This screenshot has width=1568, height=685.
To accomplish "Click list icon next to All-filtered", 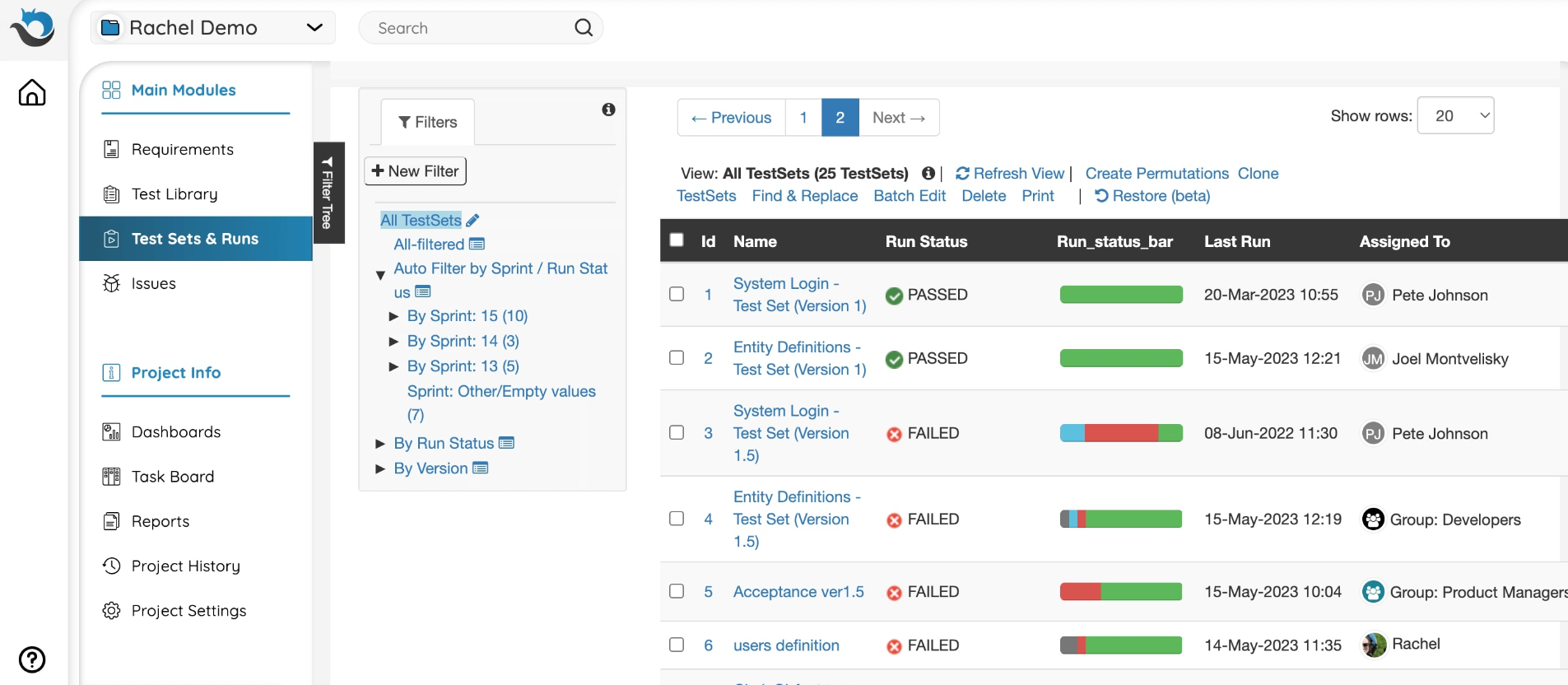I will 477,244.
